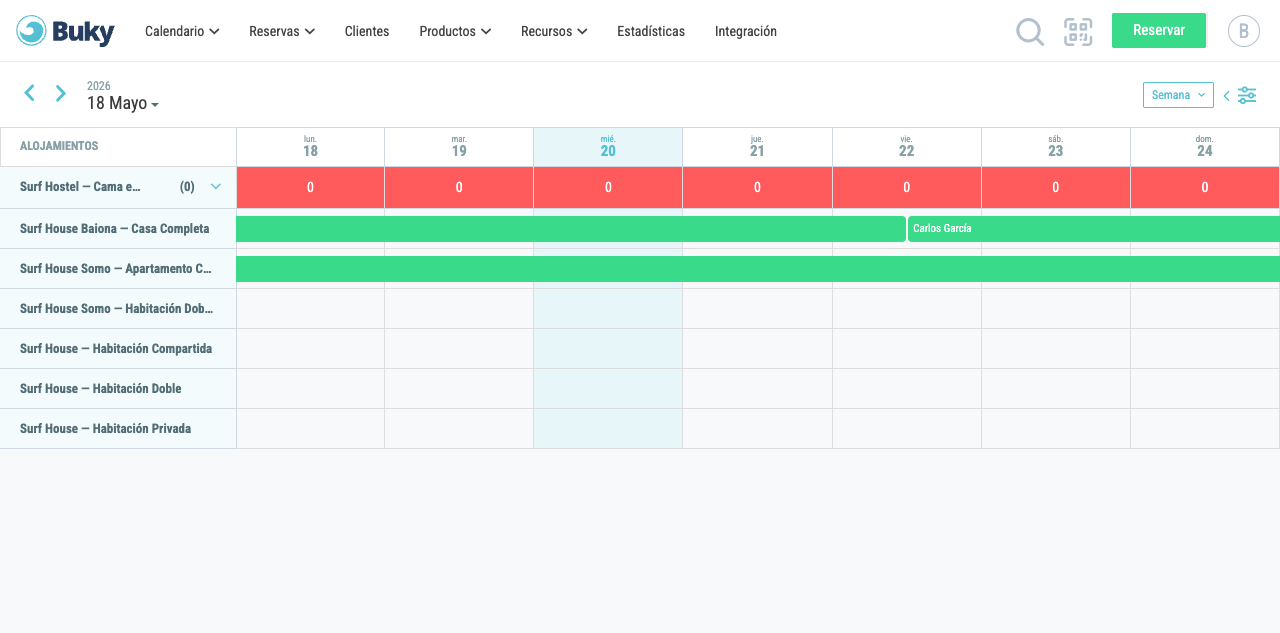Collapse the side panel using the arrow beside the filters icon

coord(1227,96)
